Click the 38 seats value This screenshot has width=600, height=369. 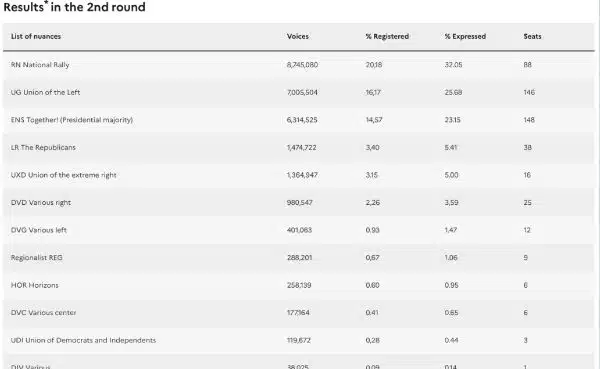click(x=528, y=147)
